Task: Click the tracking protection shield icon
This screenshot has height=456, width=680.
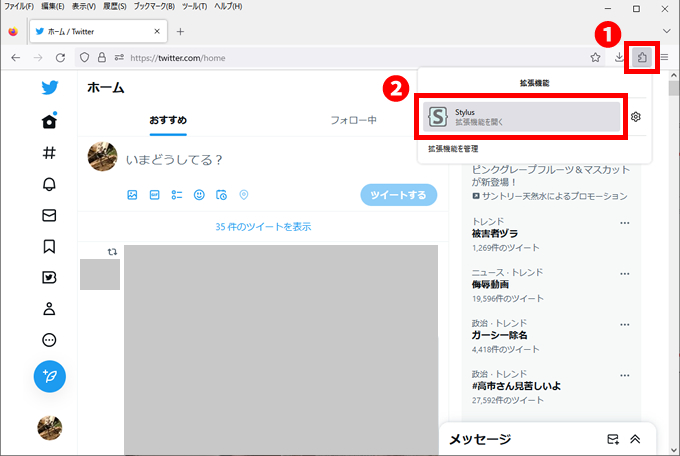Action: [85, 57]
